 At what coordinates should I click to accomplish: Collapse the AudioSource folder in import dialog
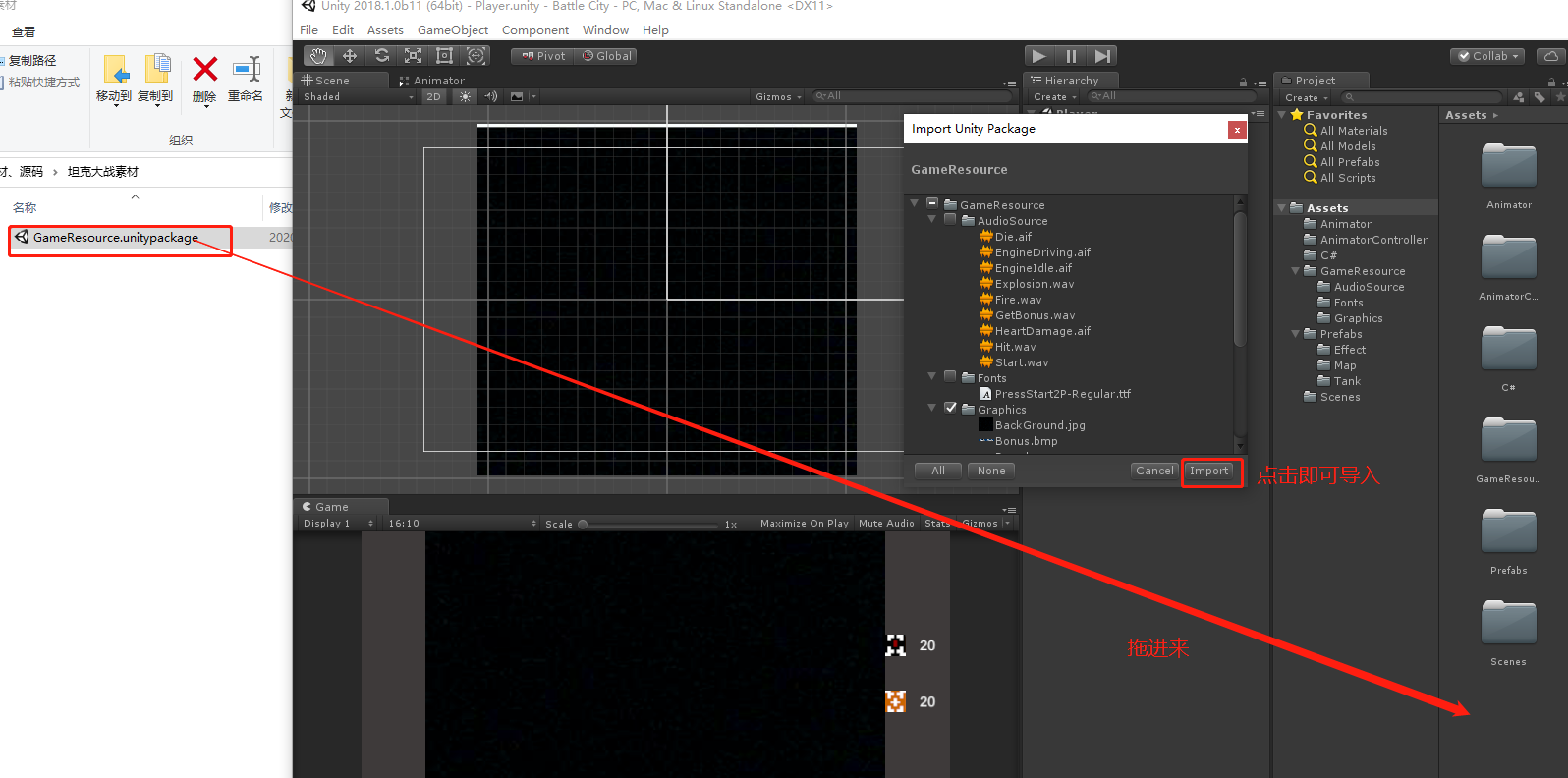click(932, 220)
